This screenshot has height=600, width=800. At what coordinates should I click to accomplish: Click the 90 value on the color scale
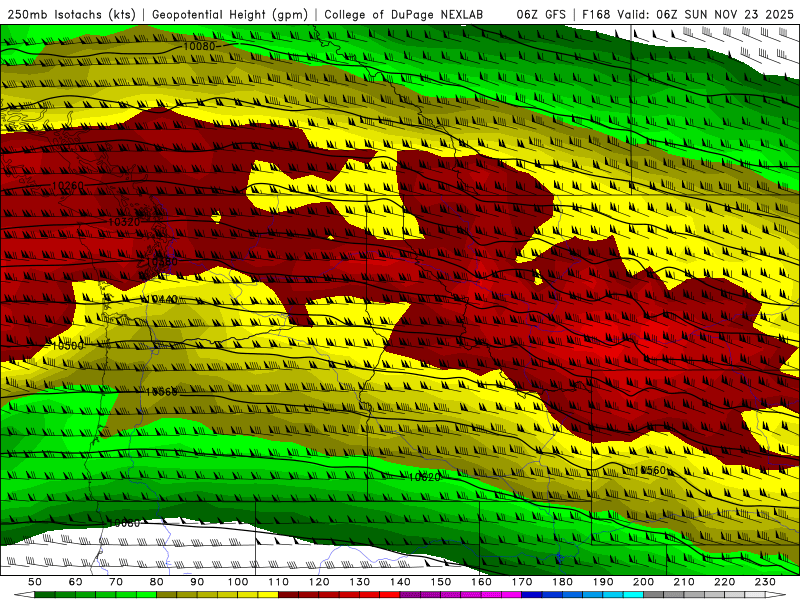[x=197, y=582]
